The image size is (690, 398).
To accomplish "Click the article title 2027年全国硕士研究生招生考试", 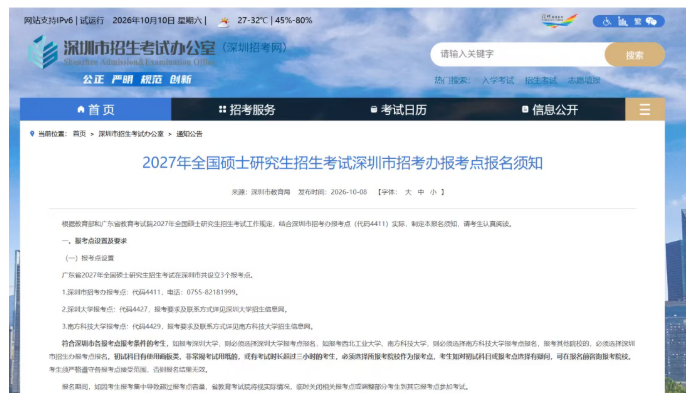I will tap(342, 163).
